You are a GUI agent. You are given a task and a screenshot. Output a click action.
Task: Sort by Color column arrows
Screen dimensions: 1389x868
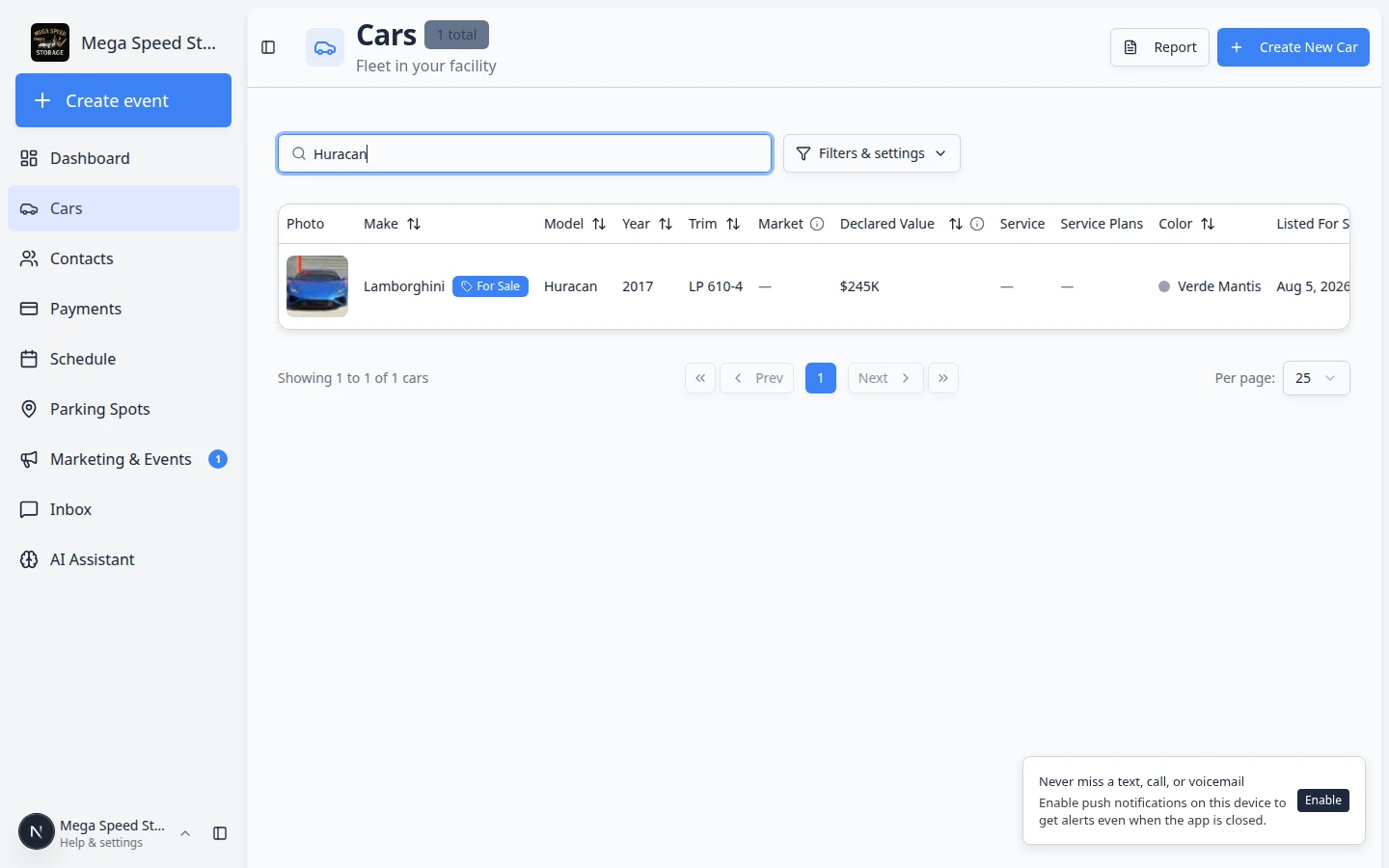(x=1208, y=224)
